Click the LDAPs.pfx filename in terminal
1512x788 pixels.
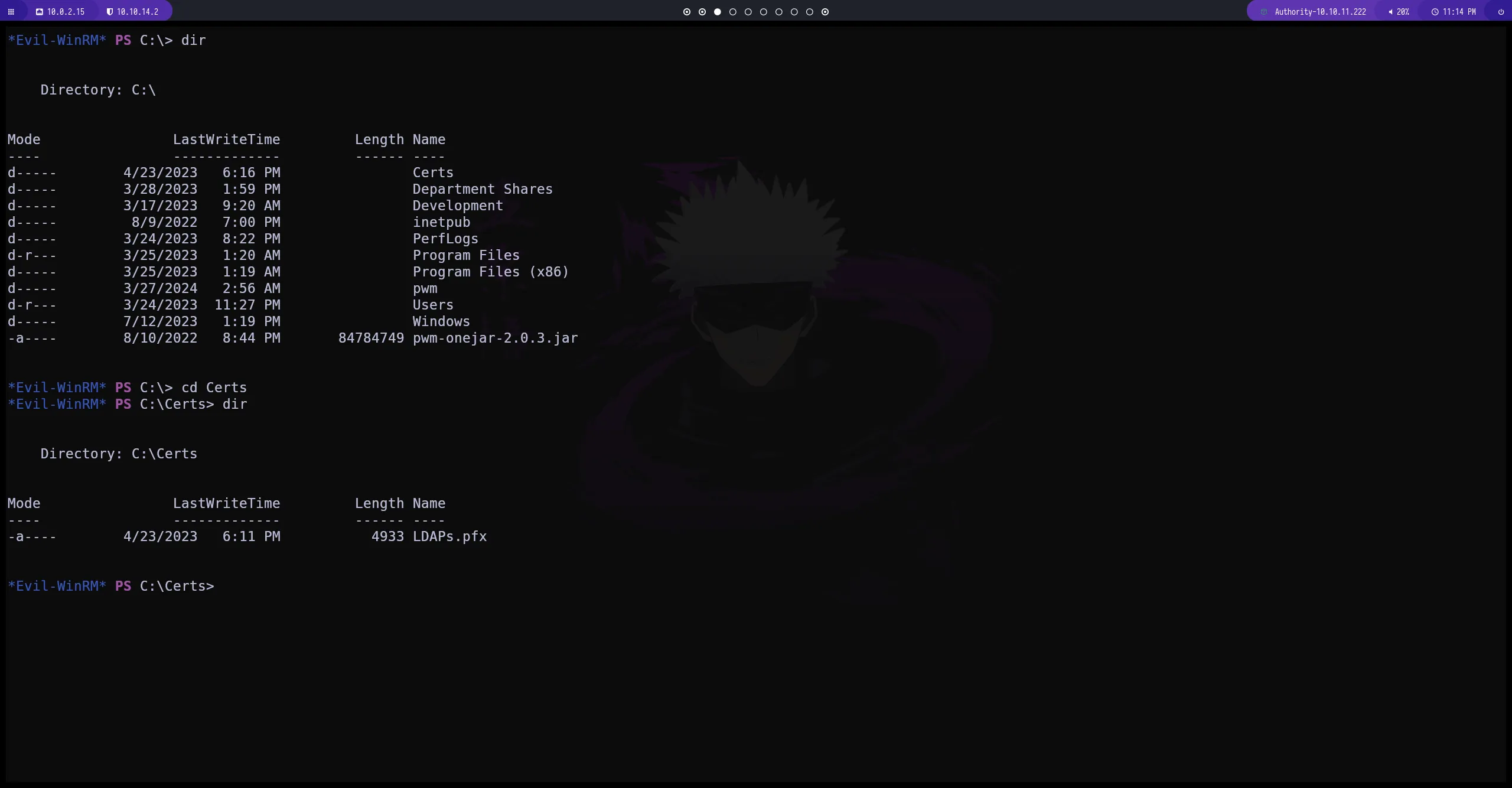click(449, 536)
